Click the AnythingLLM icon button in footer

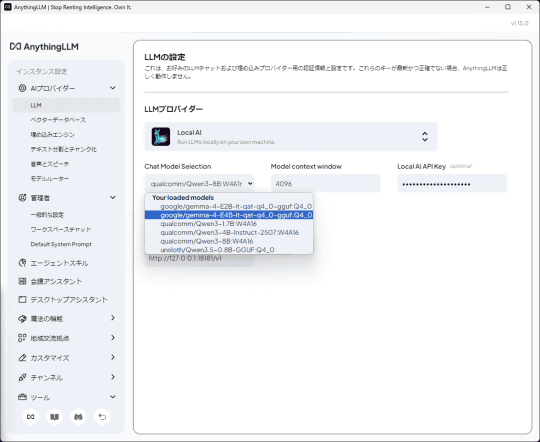click(x=31, y=417)
